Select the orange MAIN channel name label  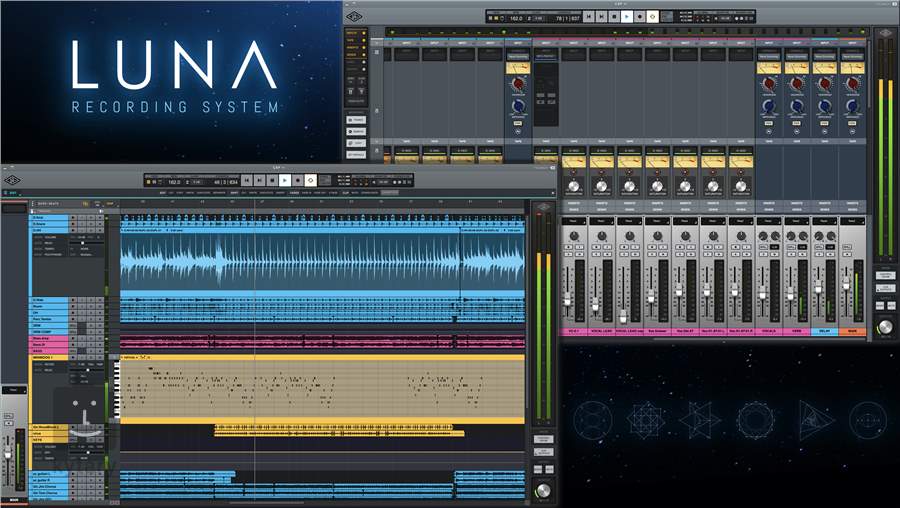pos(853,329)
